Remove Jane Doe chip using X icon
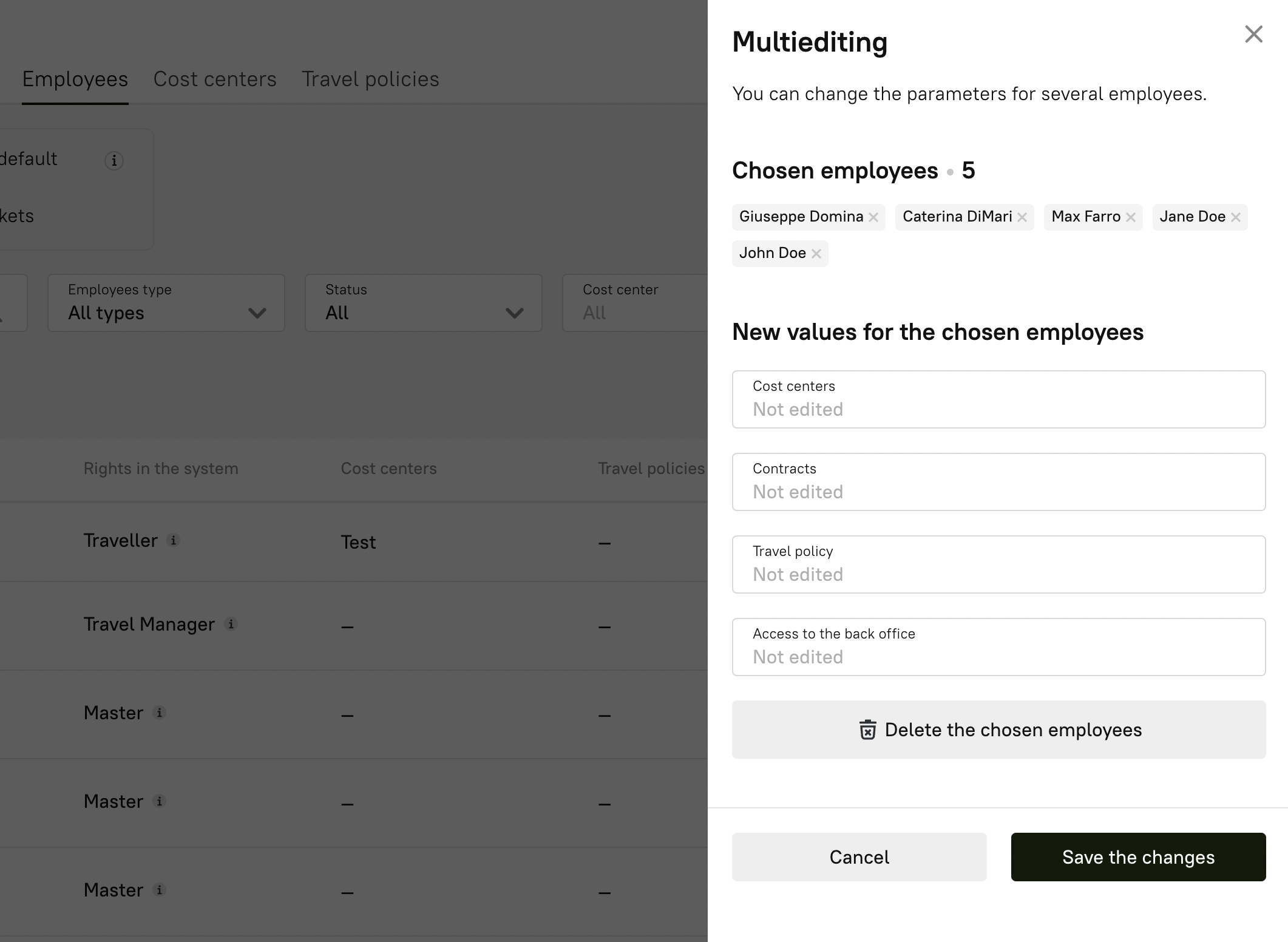The height and width of the screenshot is (942, 1288). click(1235, 217)
